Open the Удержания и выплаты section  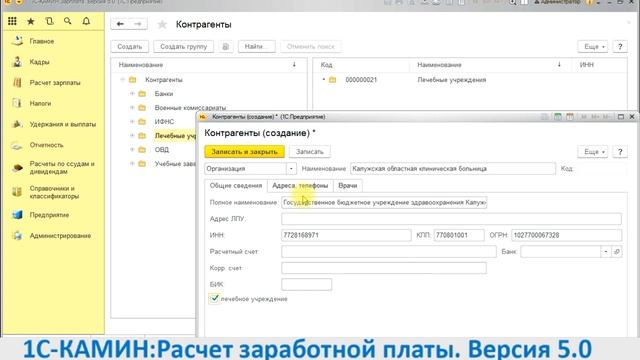tap(62, 124)
